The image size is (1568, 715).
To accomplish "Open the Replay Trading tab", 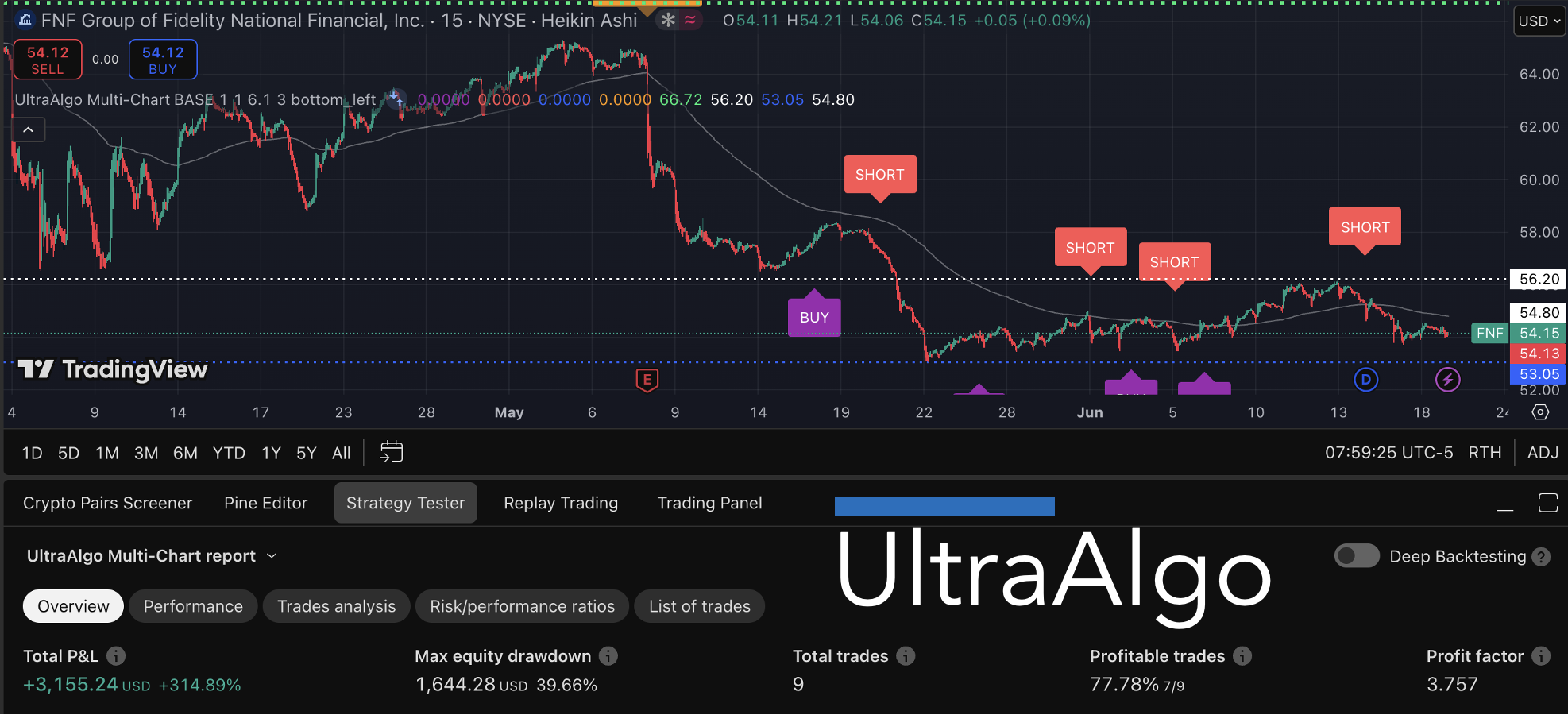I will point(561,503).
